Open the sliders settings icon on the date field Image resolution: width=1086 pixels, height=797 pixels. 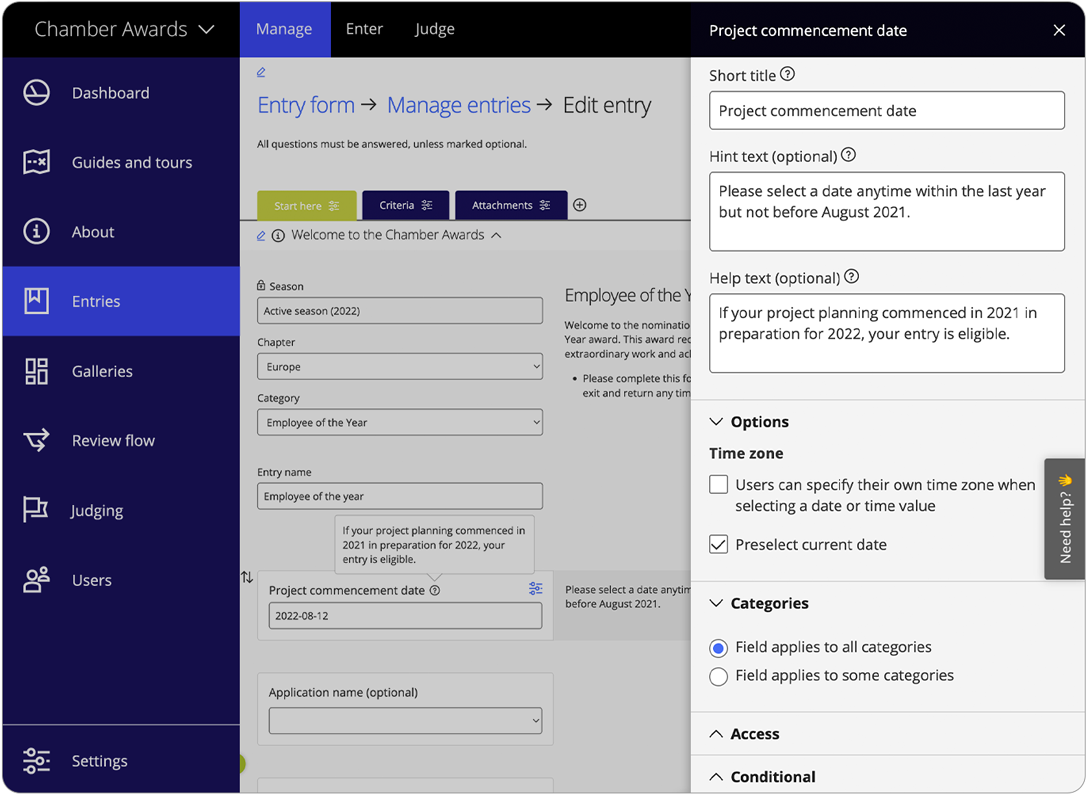[x=535, y=589]
